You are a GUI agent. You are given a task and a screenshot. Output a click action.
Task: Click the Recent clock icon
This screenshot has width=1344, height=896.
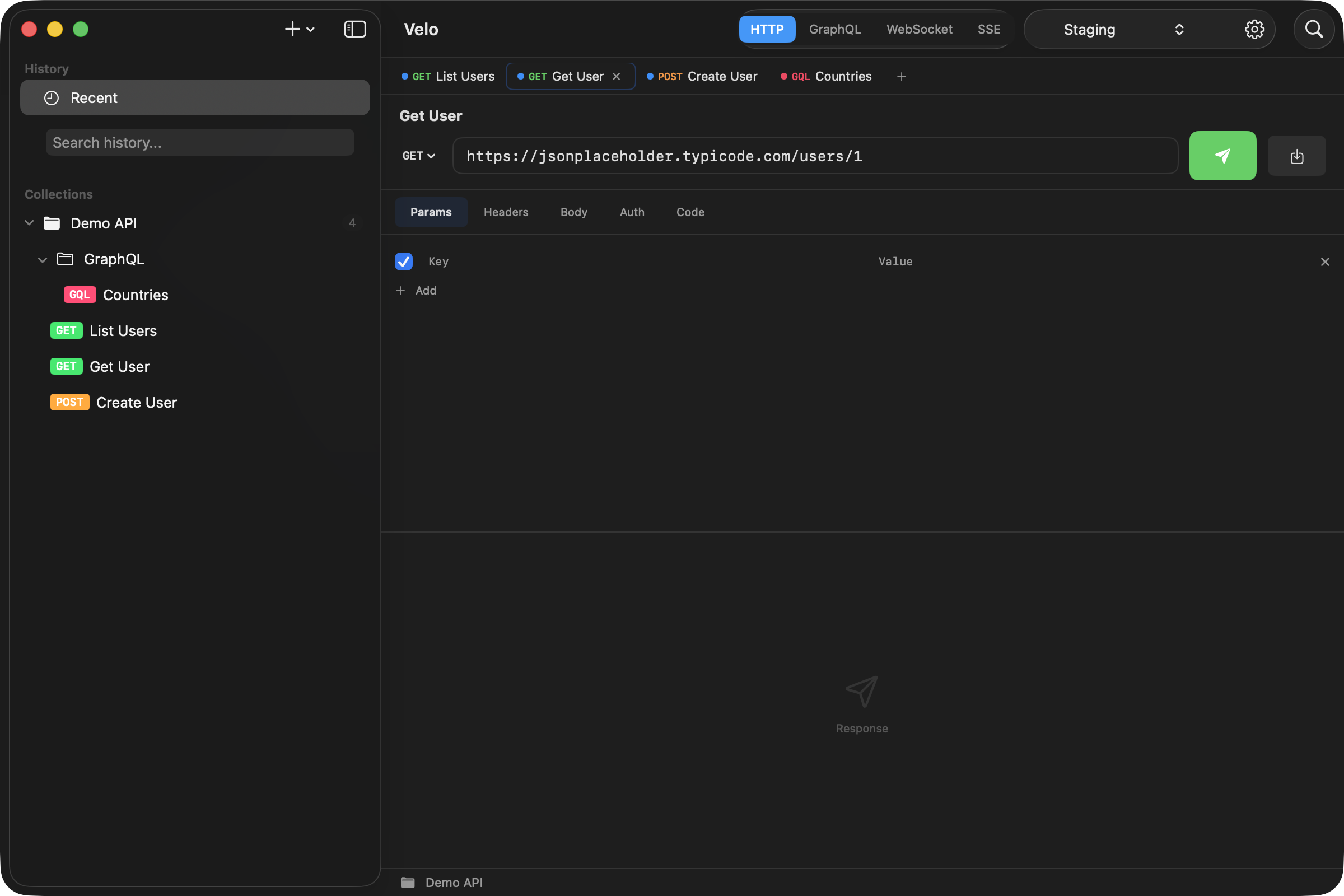(x=52, y=97)
